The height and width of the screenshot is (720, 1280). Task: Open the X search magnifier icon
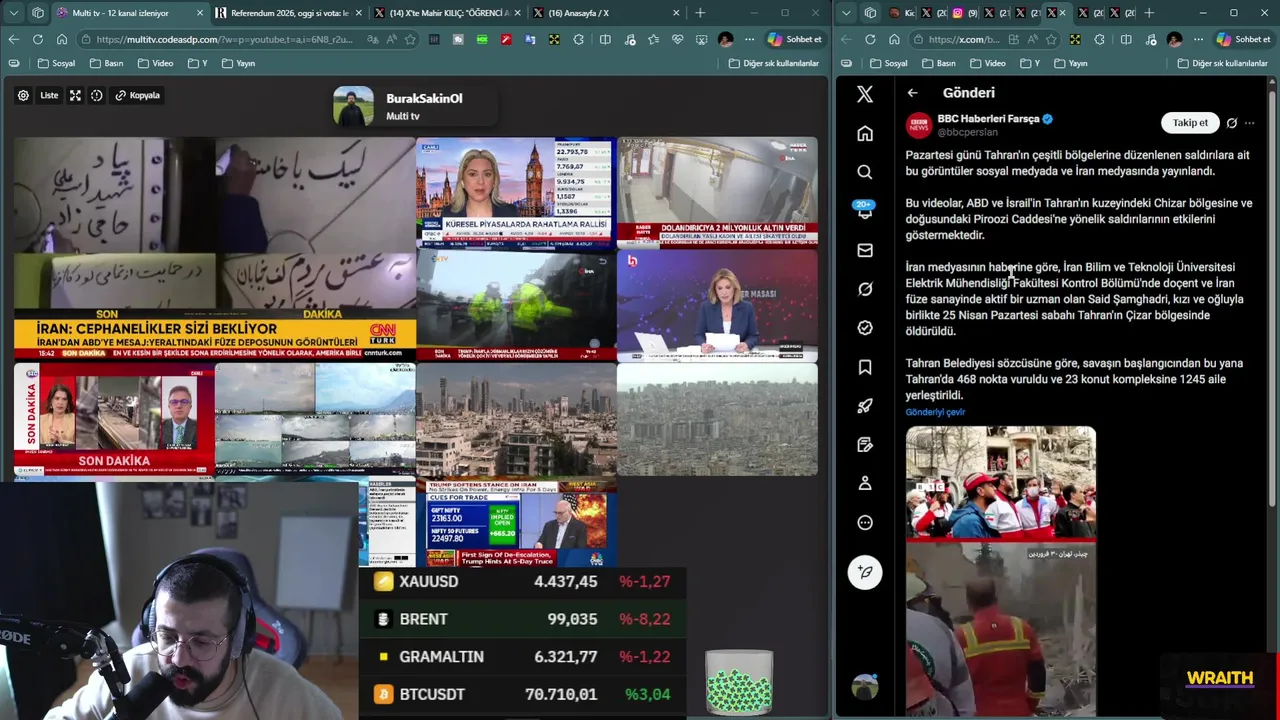pos(865,172)
